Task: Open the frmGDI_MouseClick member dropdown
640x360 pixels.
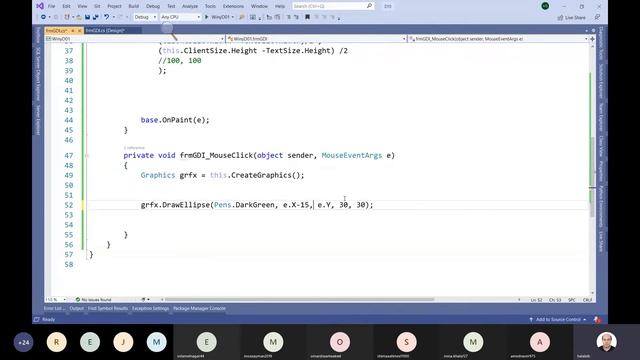Action: pos(498,39)
